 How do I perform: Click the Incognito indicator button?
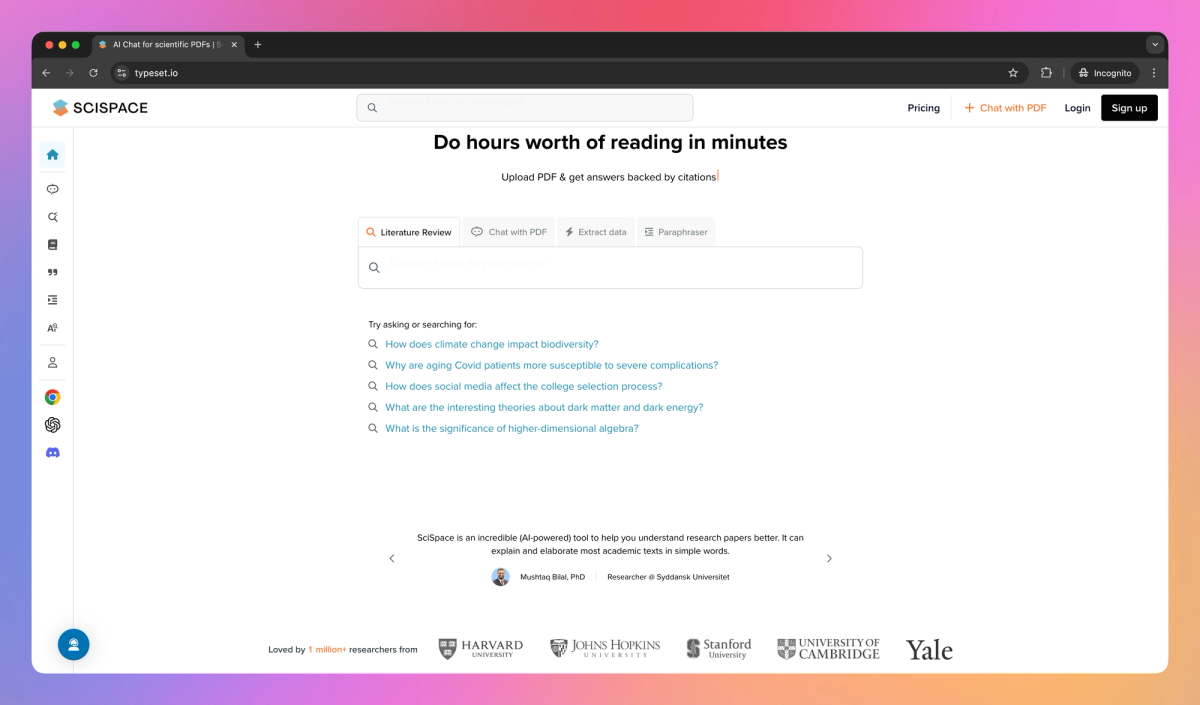(x=1105, y=73)
